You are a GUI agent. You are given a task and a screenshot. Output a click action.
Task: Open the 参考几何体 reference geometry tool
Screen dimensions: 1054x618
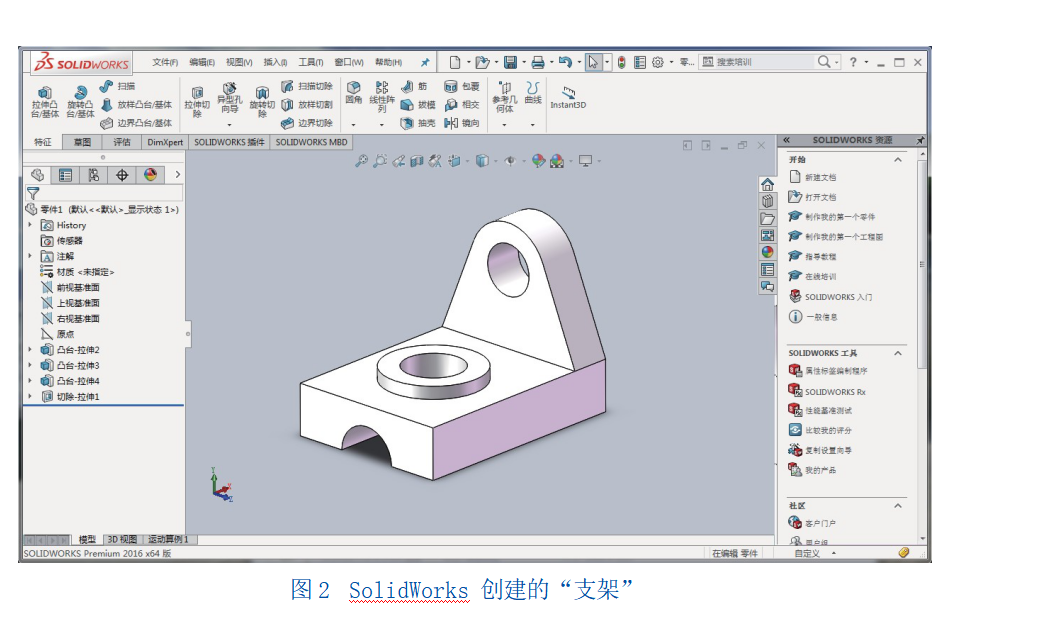click(x=505, y=98)
